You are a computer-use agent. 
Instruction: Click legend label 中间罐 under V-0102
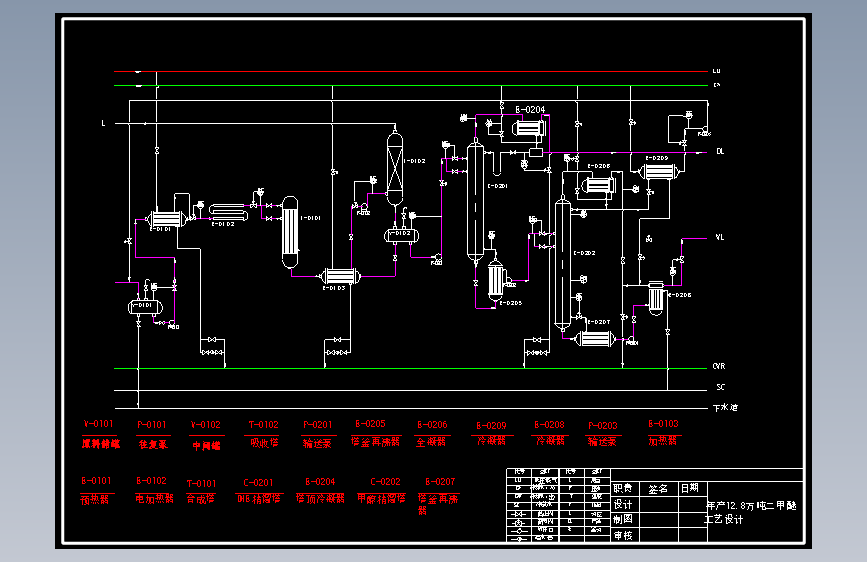click(206, 445)
